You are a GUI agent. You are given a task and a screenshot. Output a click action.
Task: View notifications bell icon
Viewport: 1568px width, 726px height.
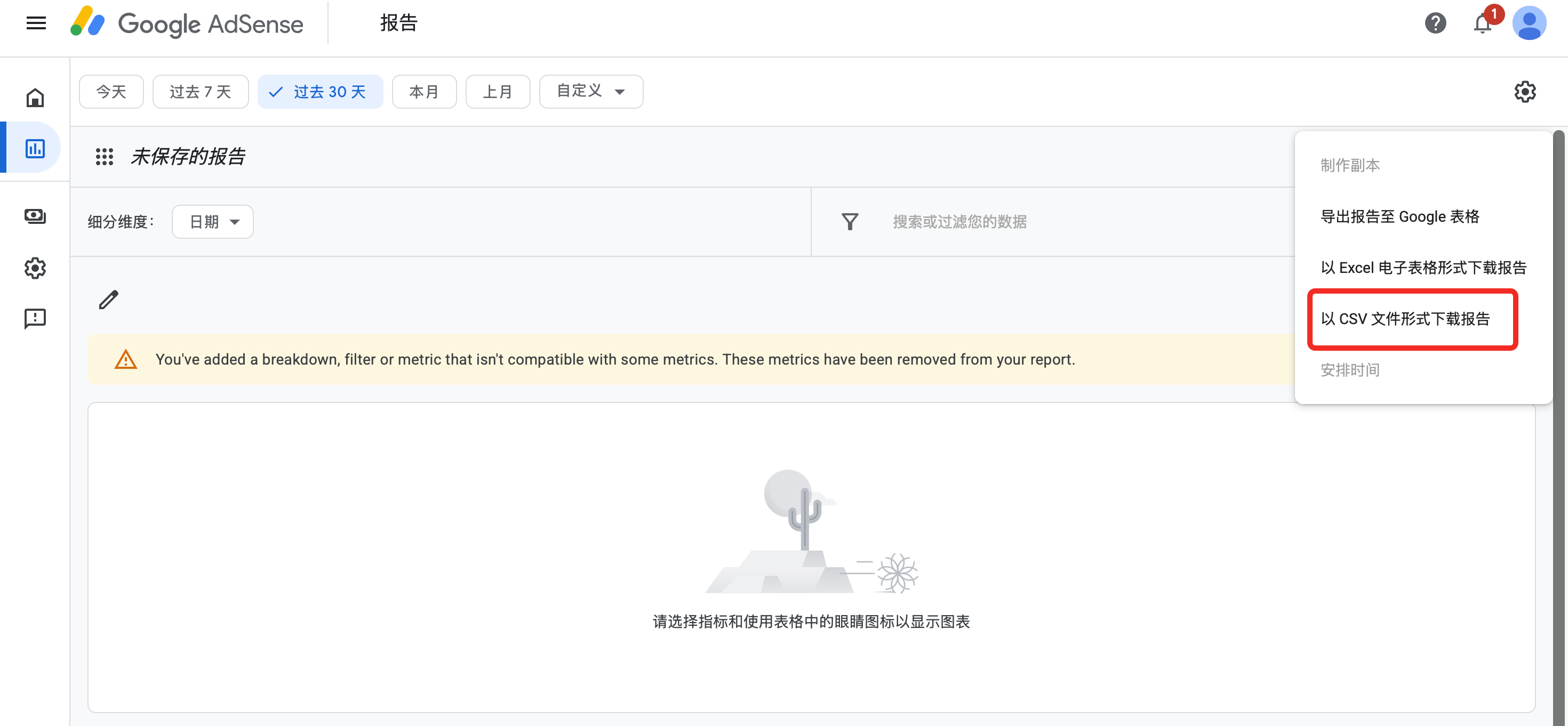1482,25
